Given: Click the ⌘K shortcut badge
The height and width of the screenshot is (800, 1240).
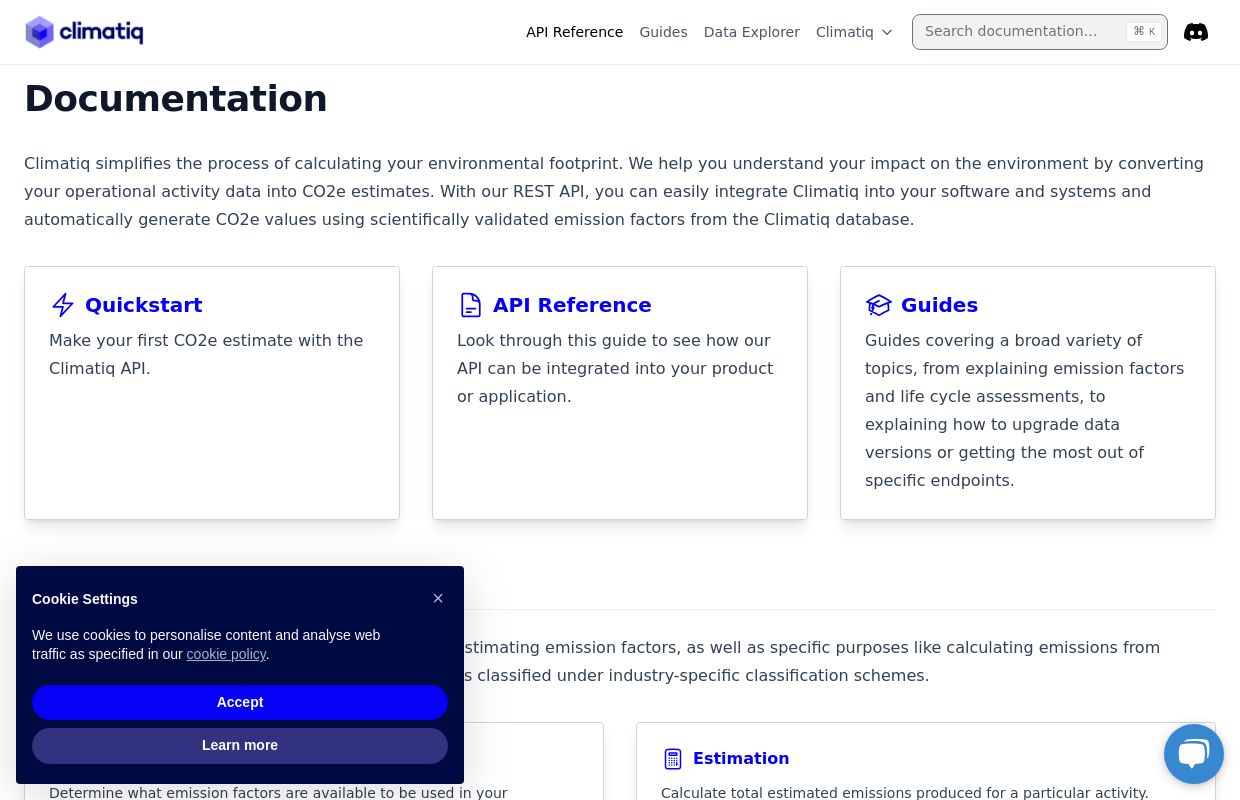Looking at the screenshot, I should (1144, 32).
